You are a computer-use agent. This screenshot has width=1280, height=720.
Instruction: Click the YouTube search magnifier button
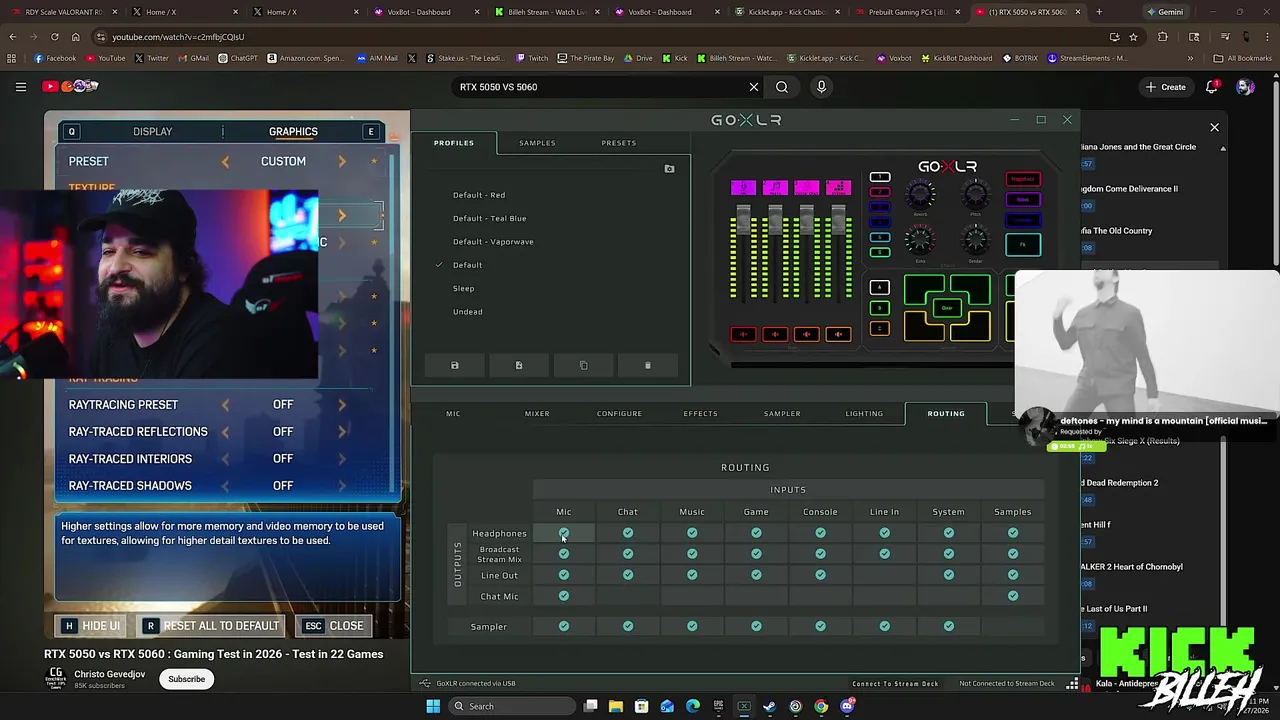(x=782, y=87)
